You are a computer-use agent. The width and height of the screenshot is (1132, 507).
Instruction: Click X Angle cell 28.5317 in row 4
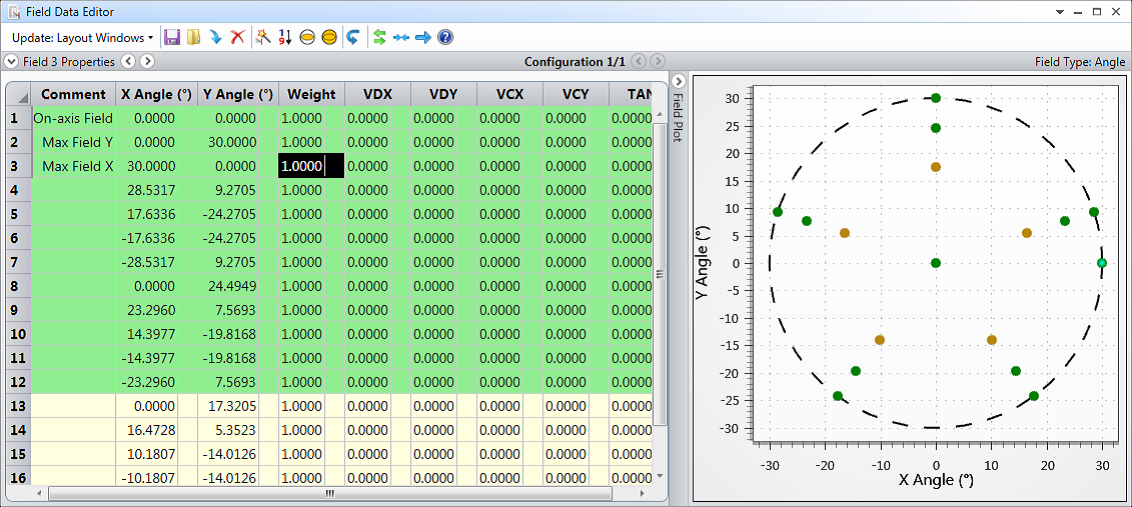(x=156, y=190)
